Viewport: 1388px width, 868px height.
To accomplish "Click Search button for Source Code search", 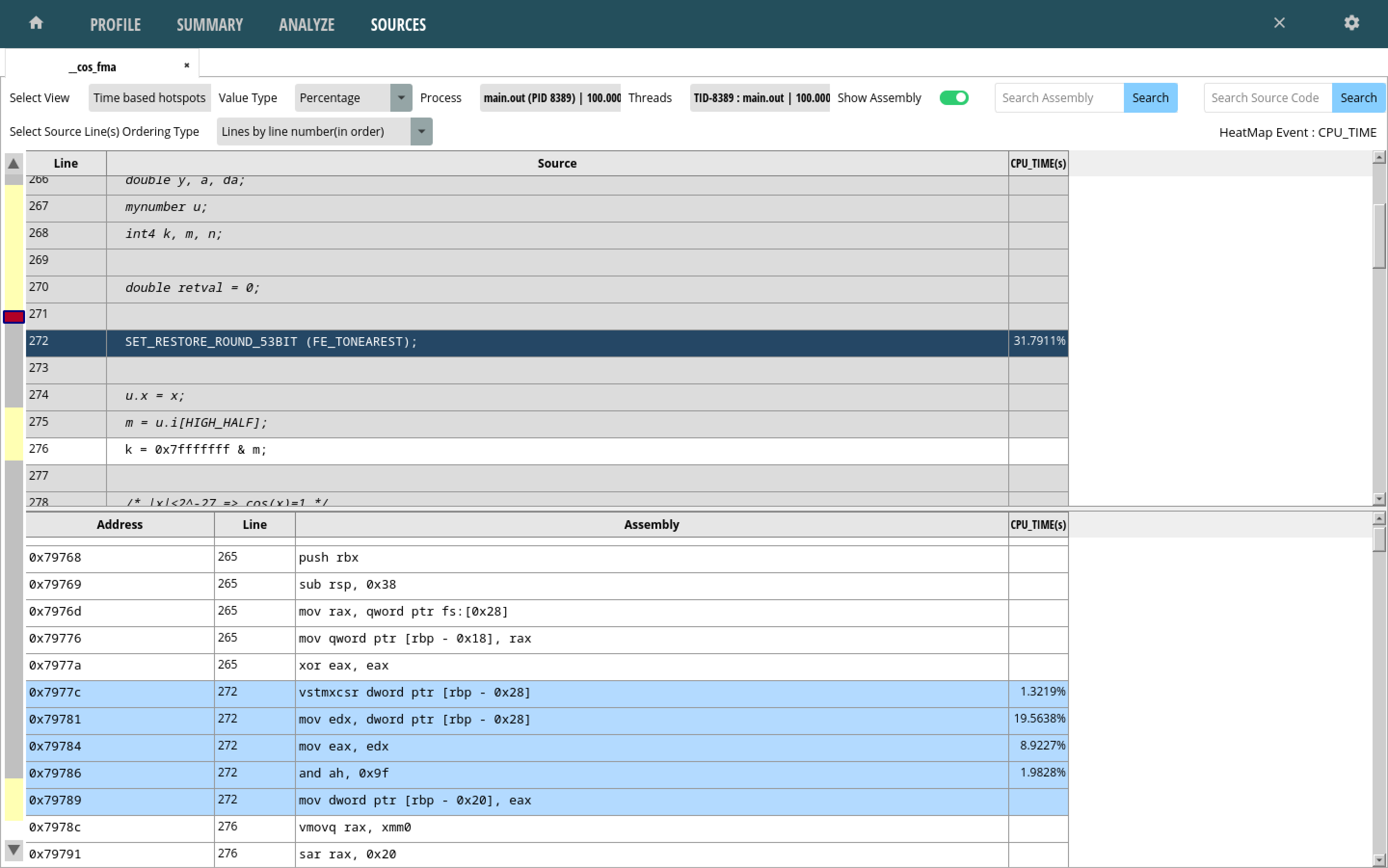I will pyautogui.click(x=1358, y=97).
